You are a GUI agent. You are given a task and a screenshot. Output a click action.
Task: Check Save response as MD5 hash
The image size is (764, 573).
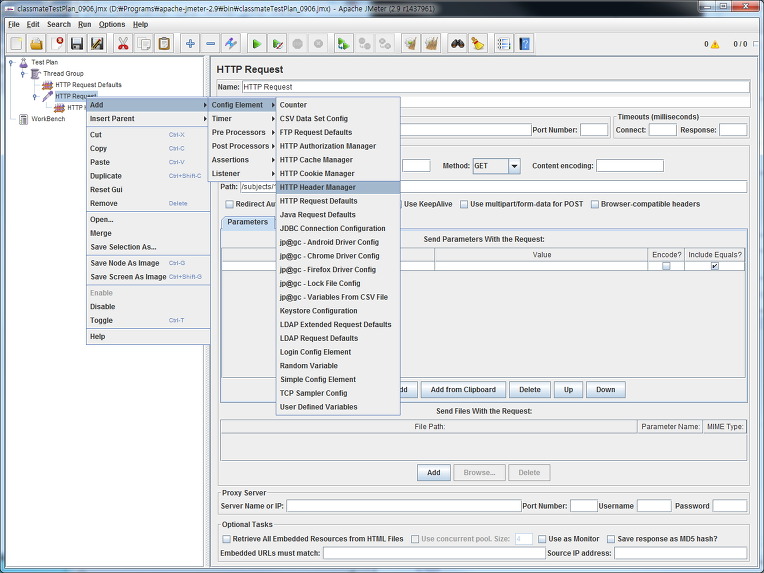[x=611, y=539]
